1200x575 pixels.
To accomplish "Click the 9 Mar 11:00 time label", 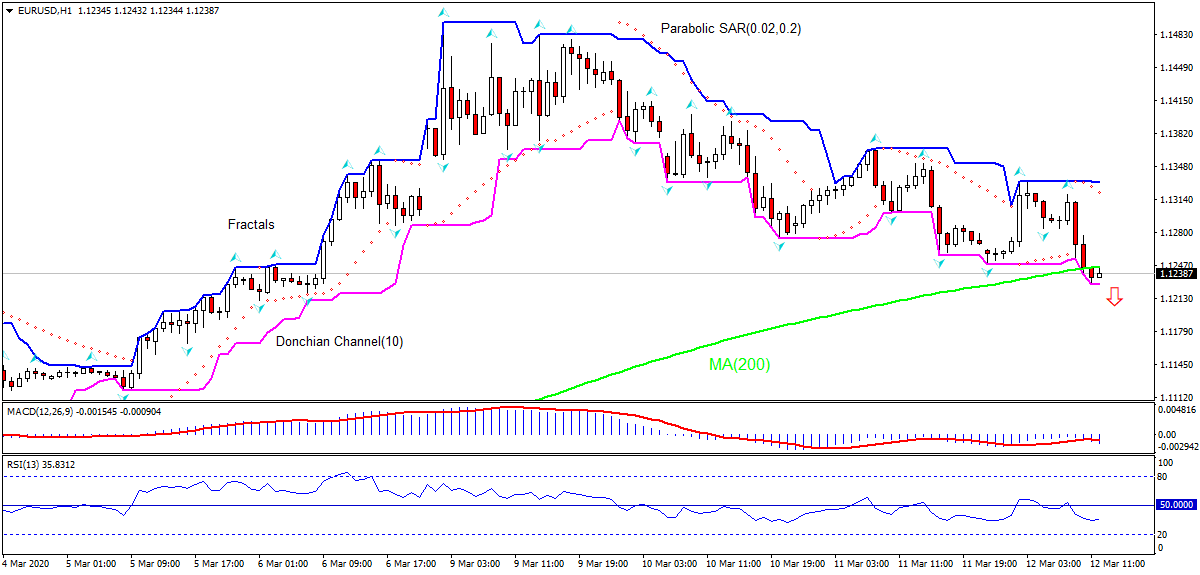I will pyautogui.click(x=540, y=564).
